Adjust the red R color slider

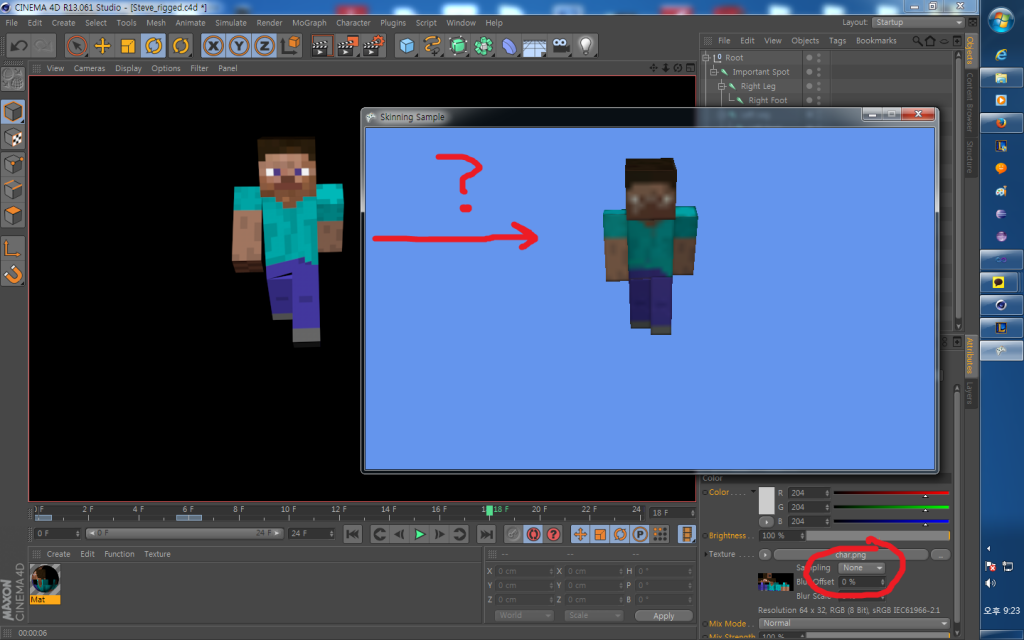pos(891,493)
